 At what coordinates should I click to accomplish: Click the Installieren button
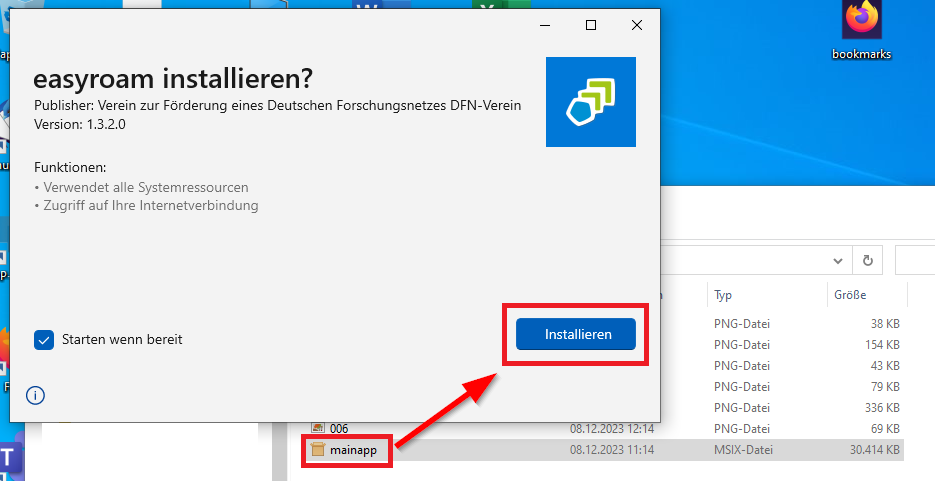point(575,334)
